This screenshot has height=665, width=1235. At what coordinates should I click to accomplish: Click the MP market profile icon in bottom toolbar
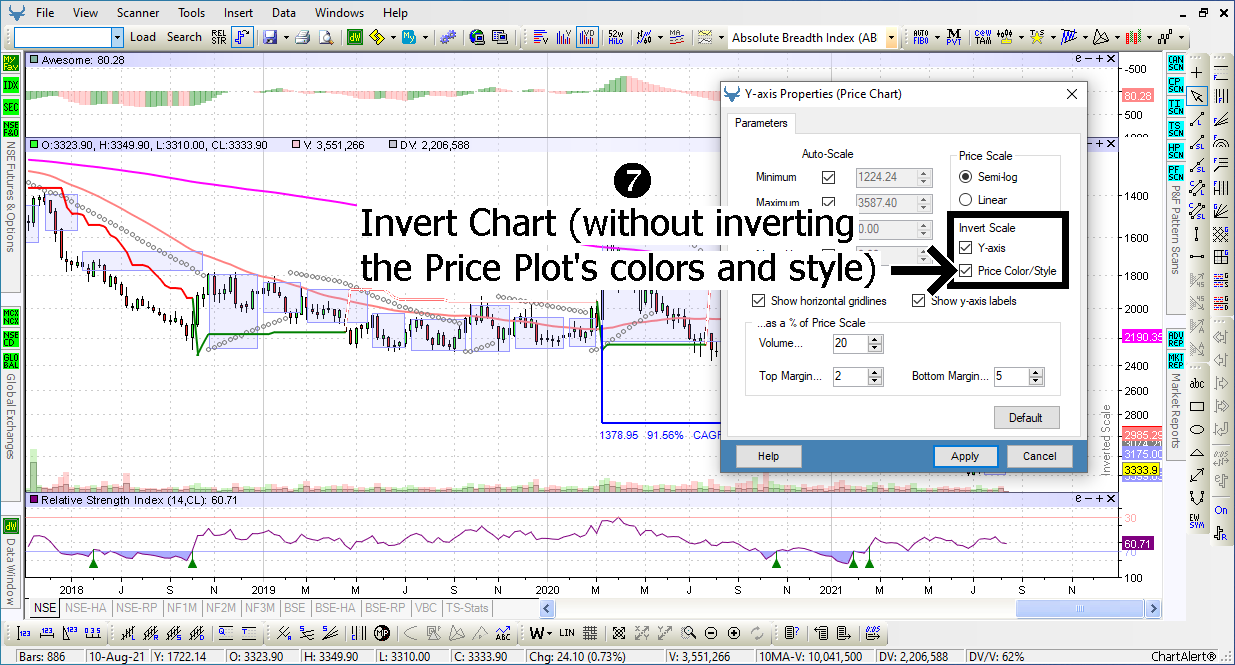[380, 632]
